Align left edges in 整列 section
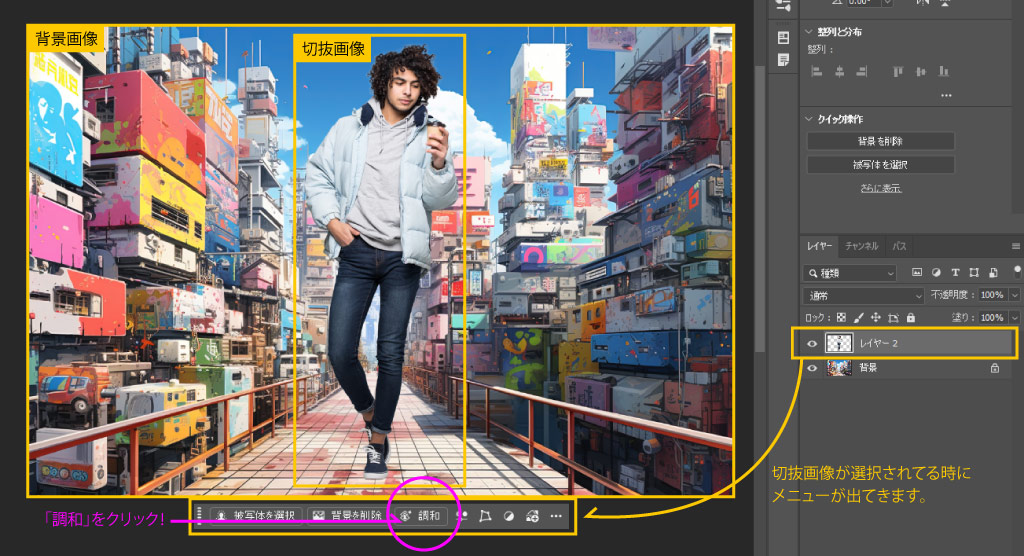This screenshot has width=1024, height=556. tap(816, 71)
